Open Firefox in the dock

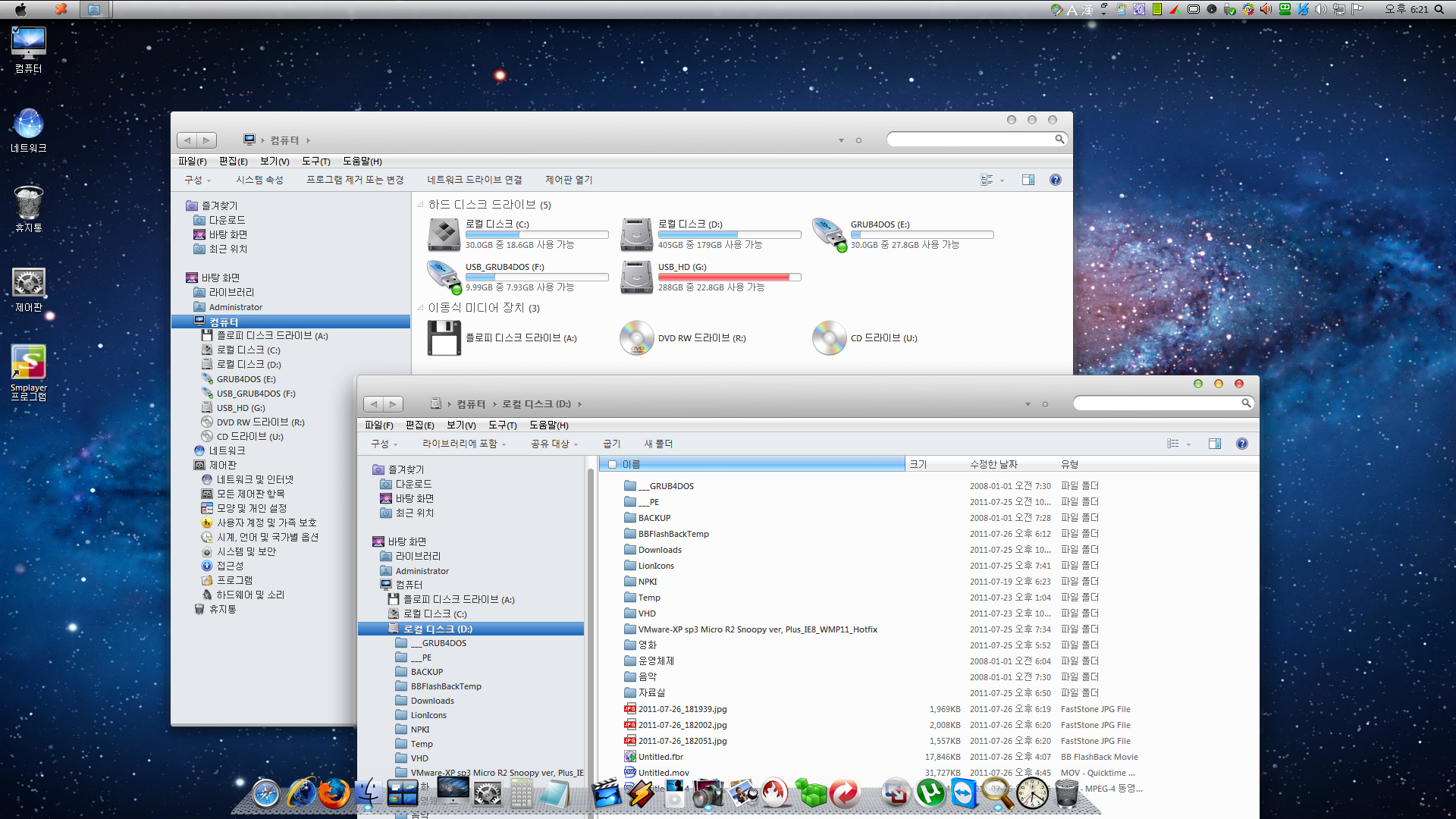[x=334, y=793]
